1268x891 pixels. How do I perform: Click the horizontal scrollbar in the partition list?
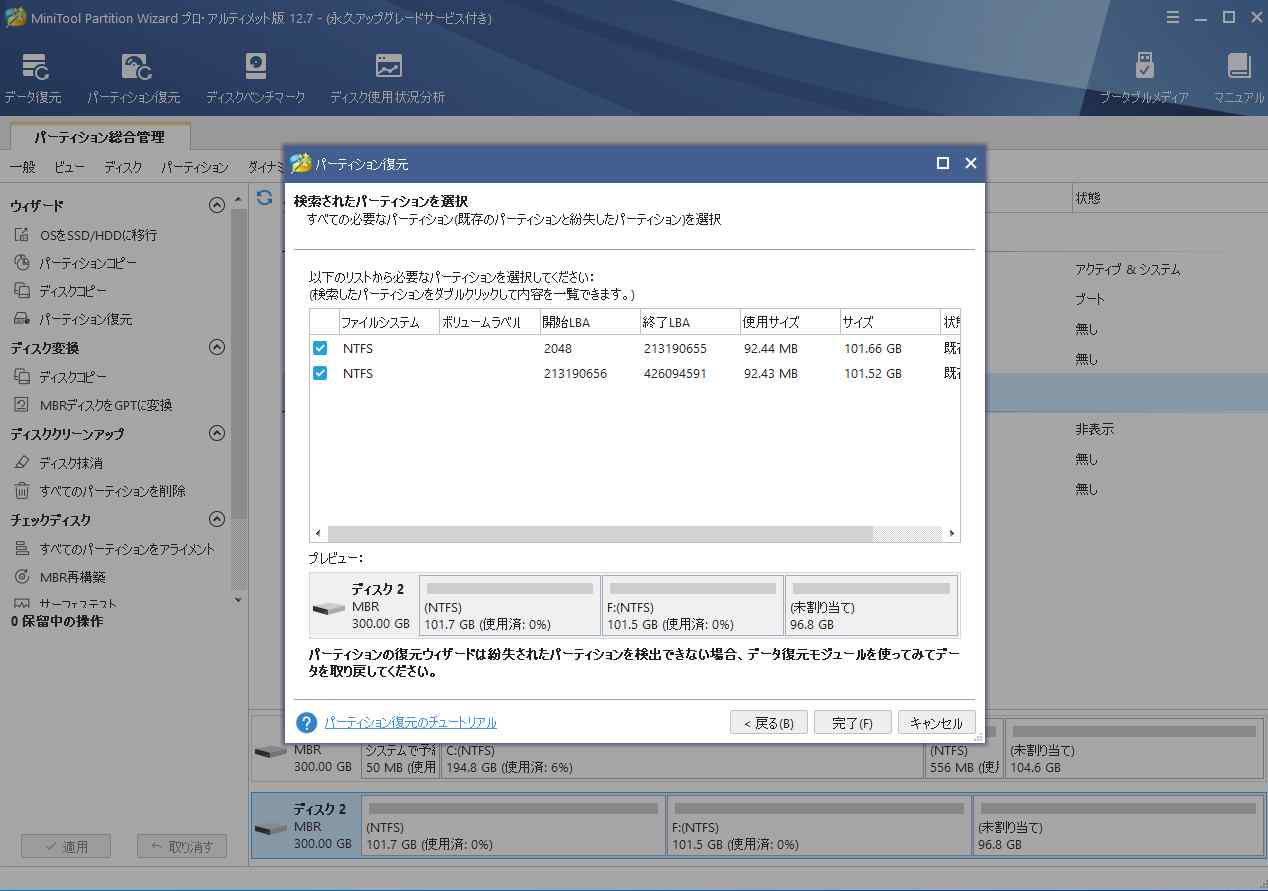click(600, 534)
